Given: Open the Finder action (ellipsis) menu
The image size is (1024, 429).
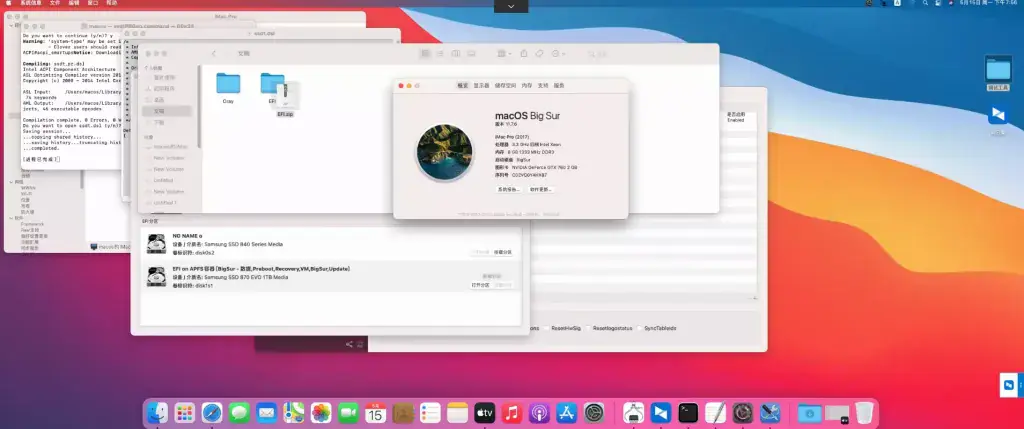Looking at the screenshot, I should click(x=558, y=54).
